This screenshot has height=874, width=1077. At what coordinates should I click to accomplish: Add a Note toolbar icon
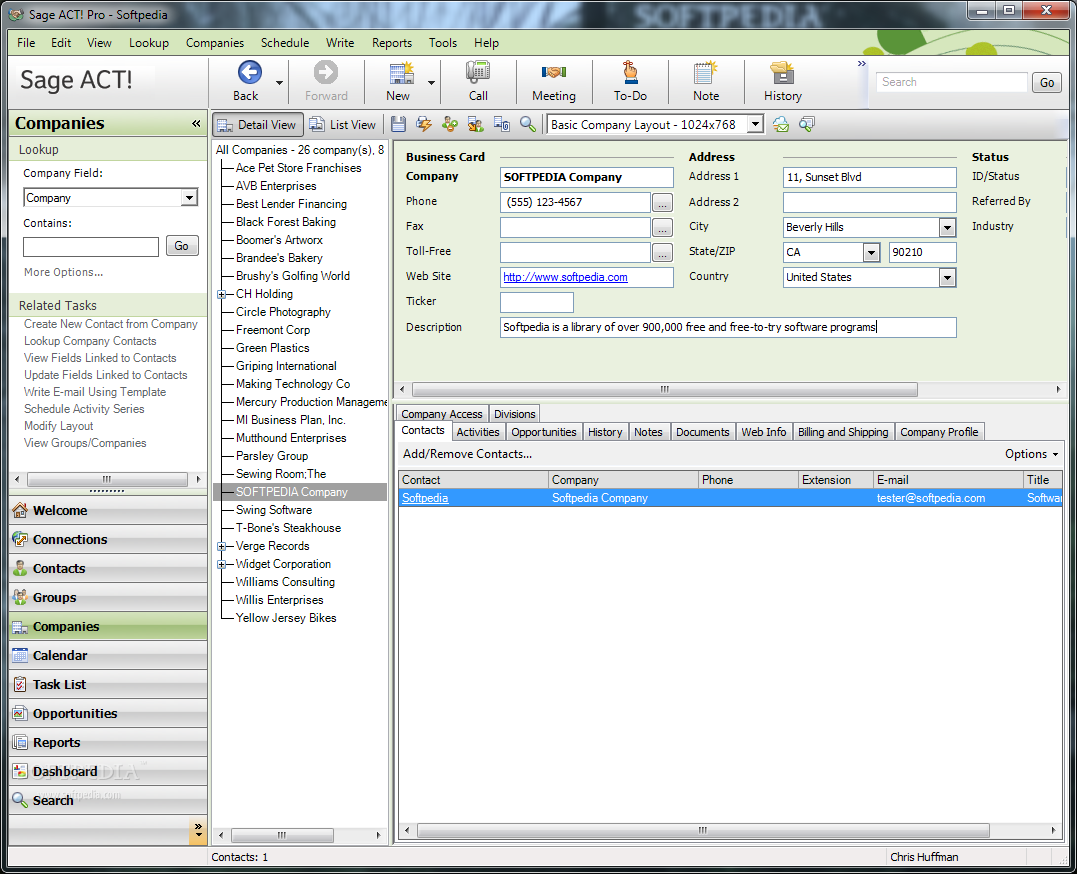pyautogui.click(x=705, y=73)
